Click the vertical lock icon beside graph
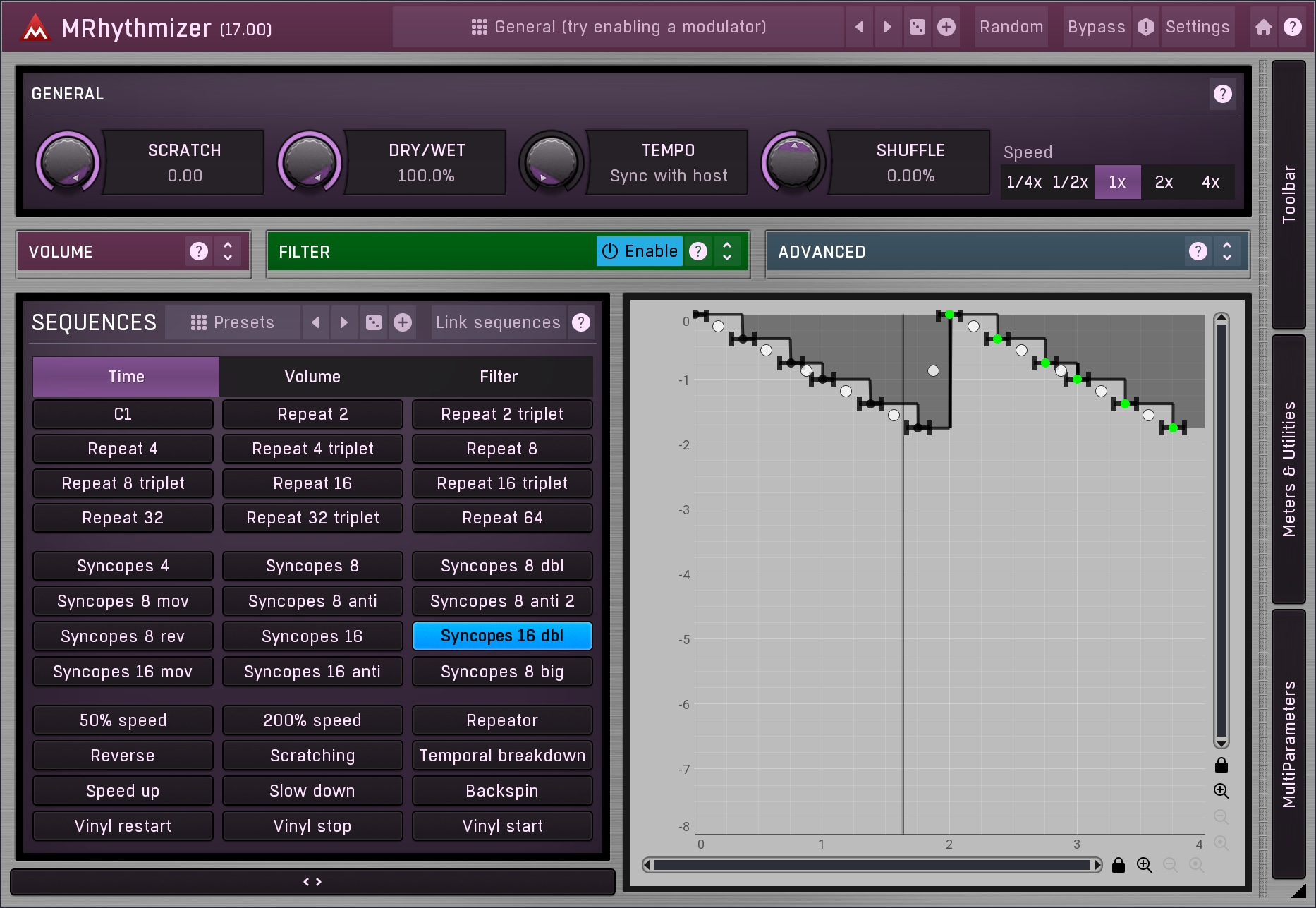The width and height of the screenshot is (1316, 908). [x=1221, y=765]
